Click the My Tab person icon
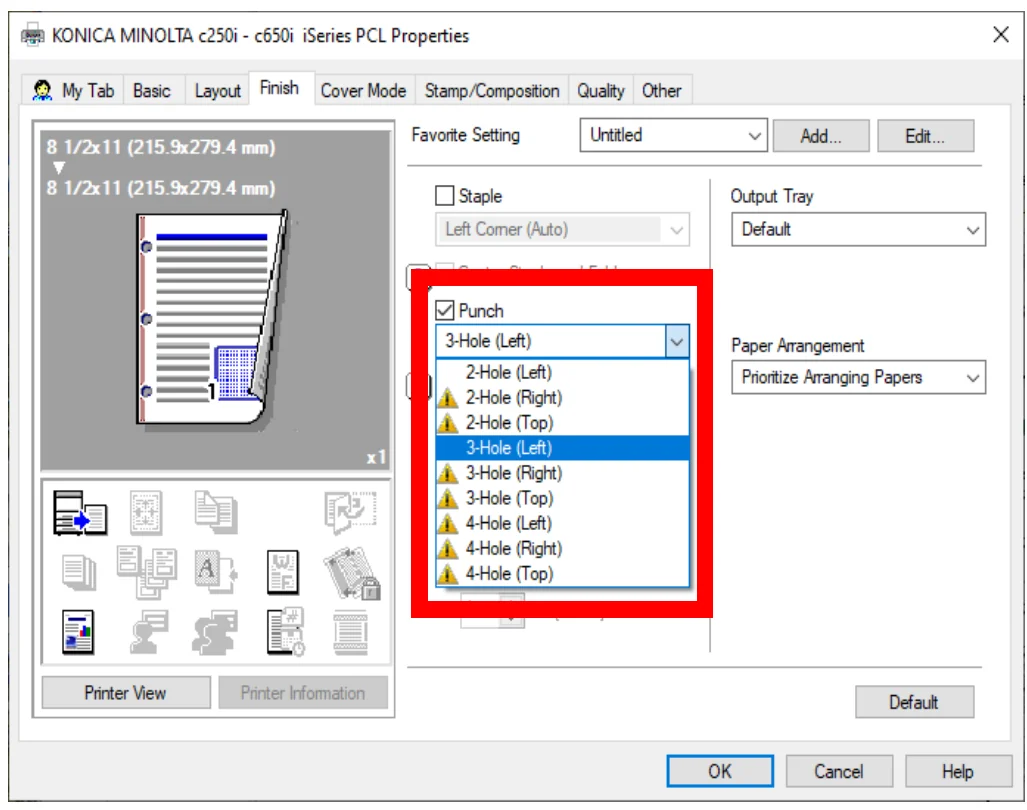This screenshot has width=1027, height=810. point(43,90)
